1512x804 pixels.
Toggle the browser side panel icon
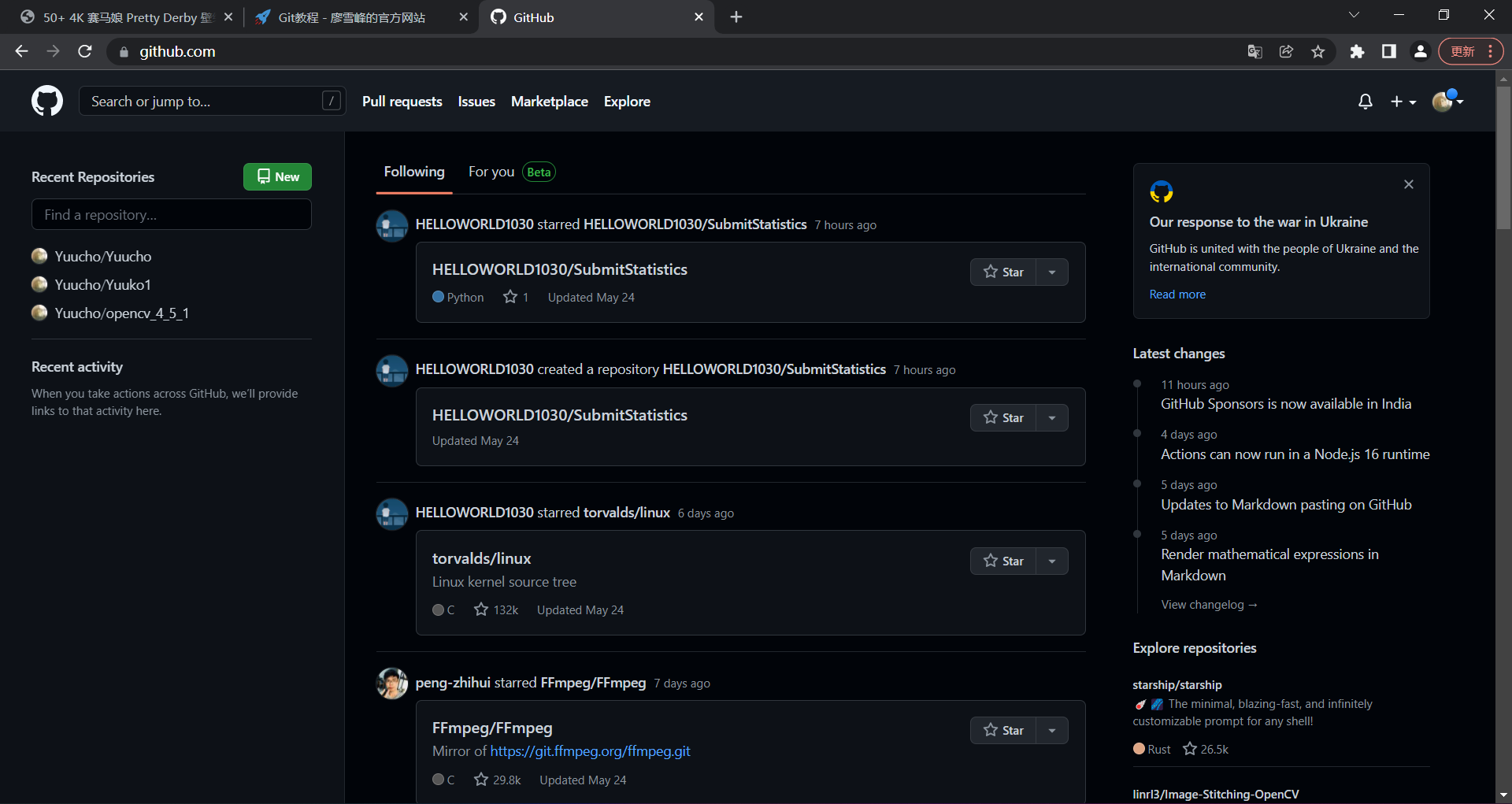tap(1389, 51)
